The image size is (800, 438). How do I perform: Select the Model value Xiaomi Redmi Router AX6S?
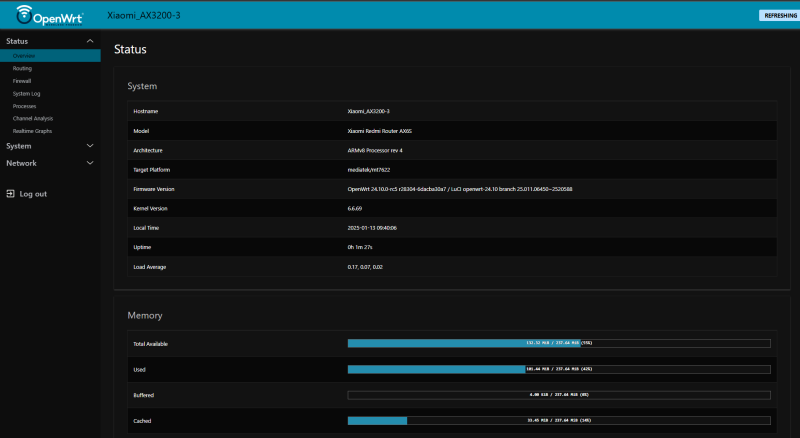380,131
